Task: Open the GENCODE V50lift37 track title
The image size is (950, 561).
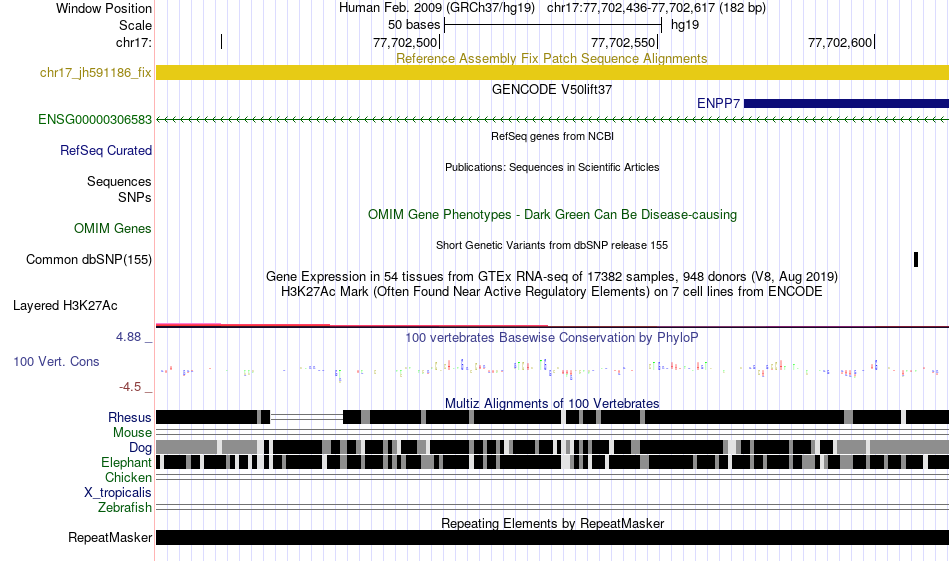Action: [x=552, y=90]
